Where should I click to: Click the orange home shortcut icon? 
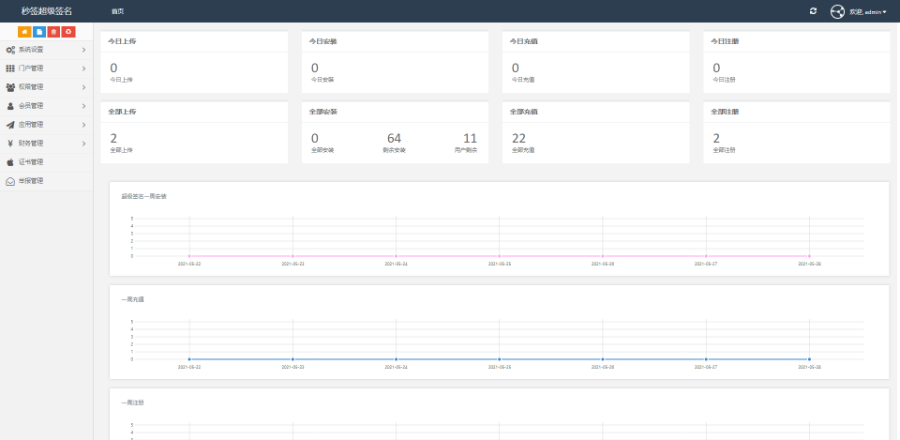[24, 33]
